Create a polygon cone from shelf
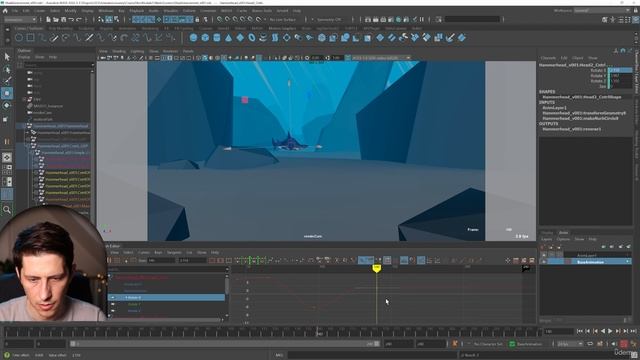This screenshot has height=360, width=640. [229, 38]
